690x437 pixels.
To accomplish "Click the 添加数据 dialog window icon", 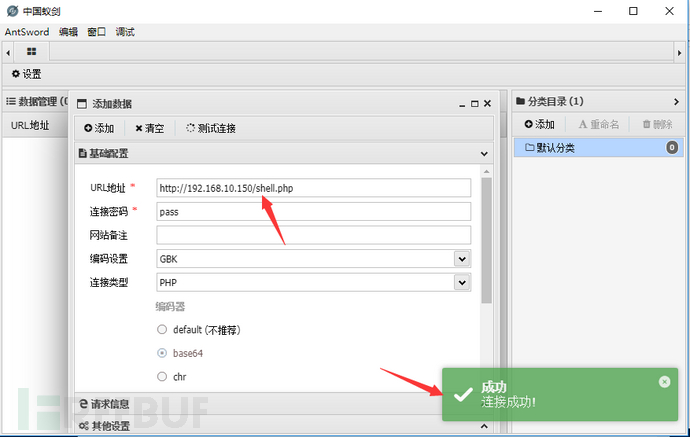I will 82,104.
